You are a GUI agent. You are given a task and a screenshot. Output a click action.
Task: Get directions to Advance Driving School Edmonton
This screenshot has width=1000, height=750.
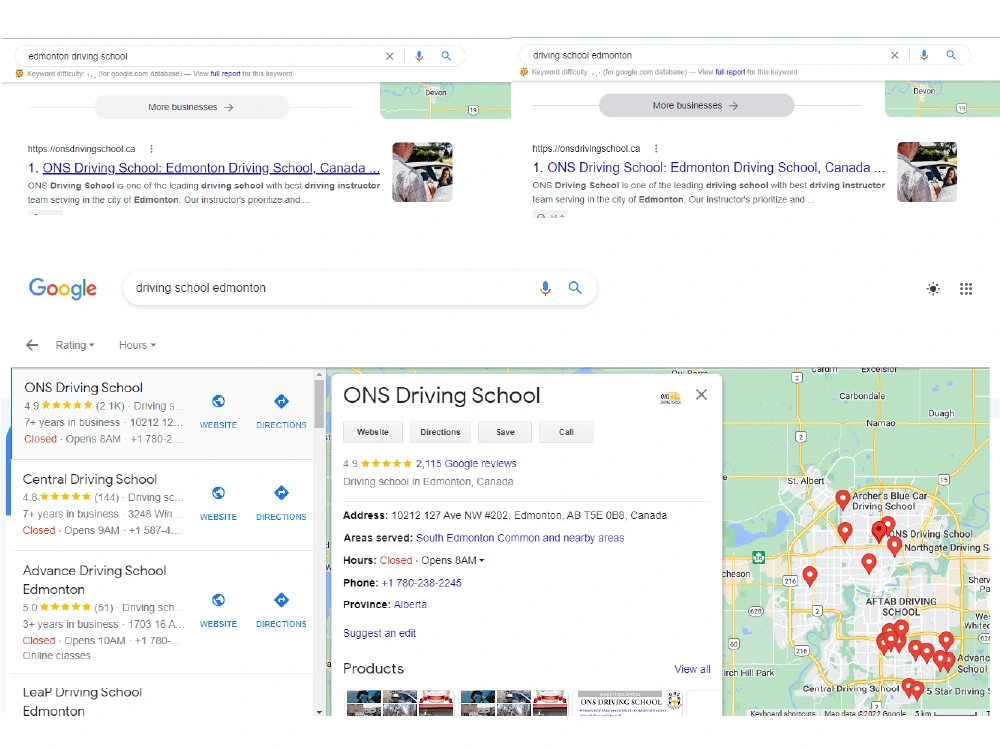pyautogui.click(x=281, y=610)
